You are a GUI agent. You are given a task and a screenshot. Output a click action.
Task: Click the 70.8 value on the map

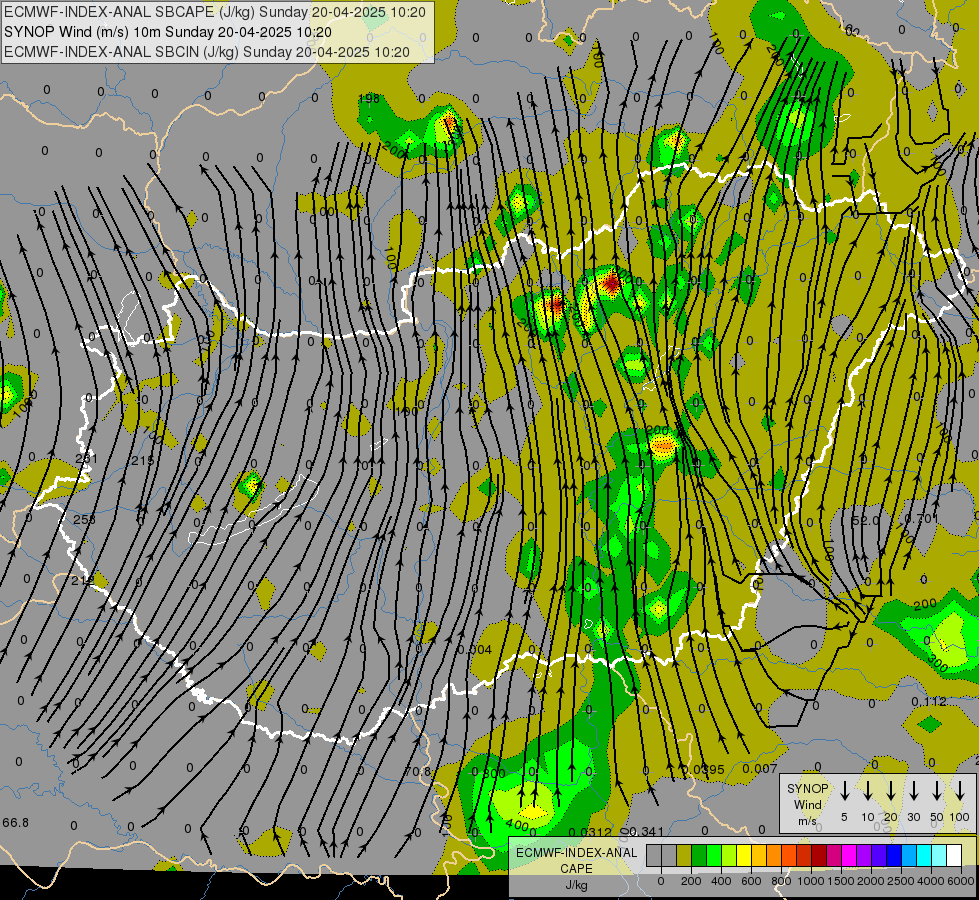pyautogui.click(x=417, y=771)
